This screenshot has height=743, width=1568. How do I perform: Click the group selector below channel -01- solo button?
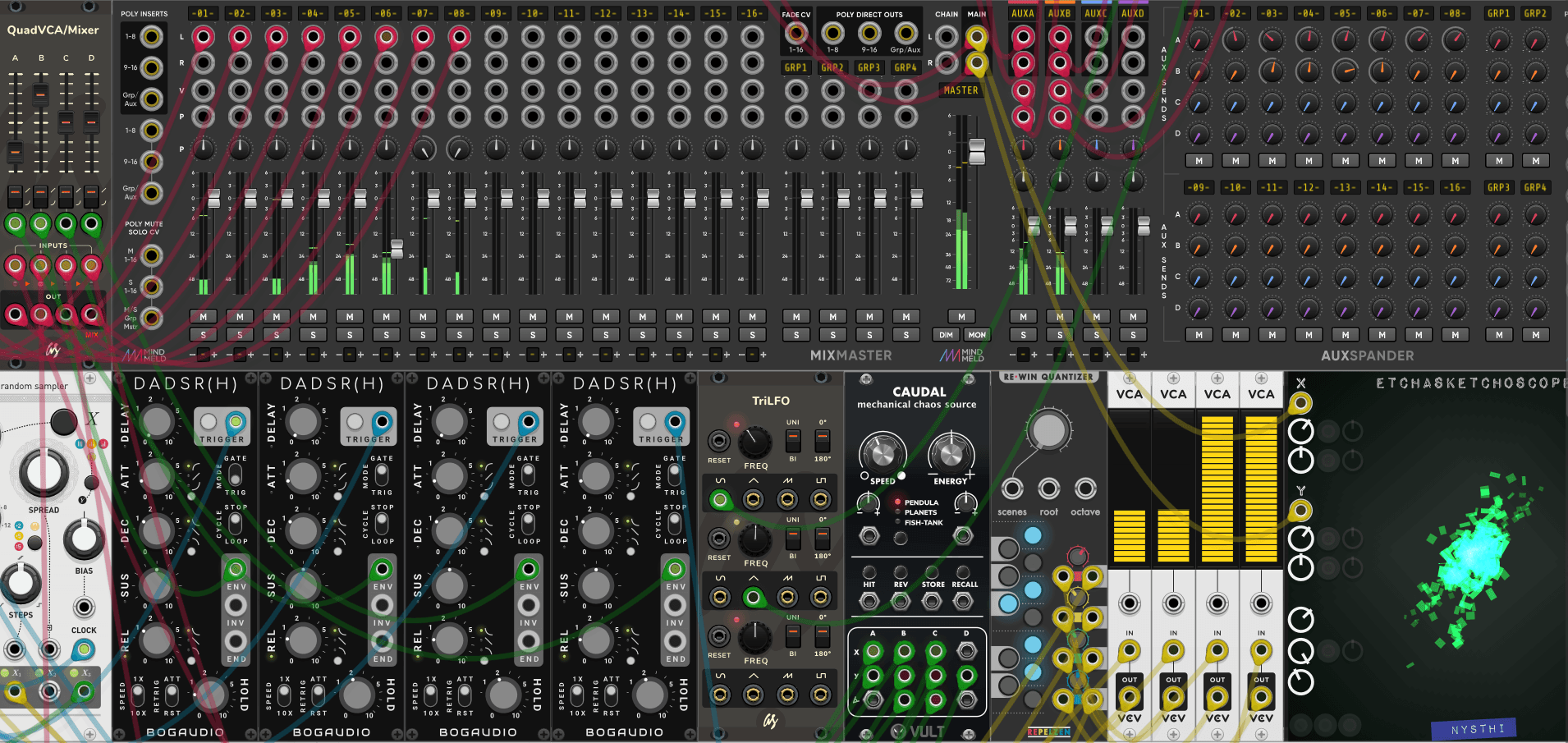203,355
